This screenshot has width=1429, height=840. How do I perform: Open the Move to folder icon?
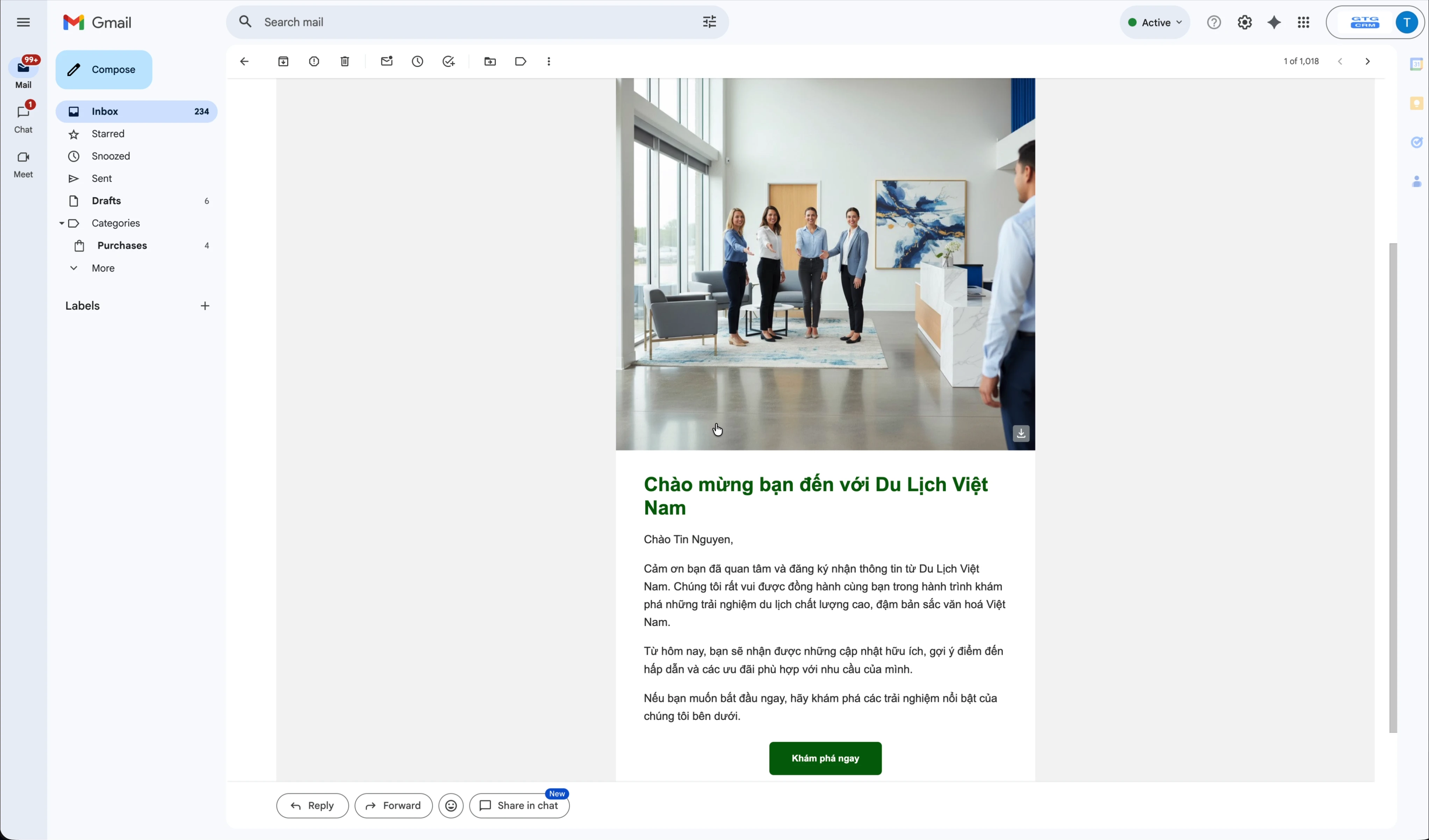[490, 62]
